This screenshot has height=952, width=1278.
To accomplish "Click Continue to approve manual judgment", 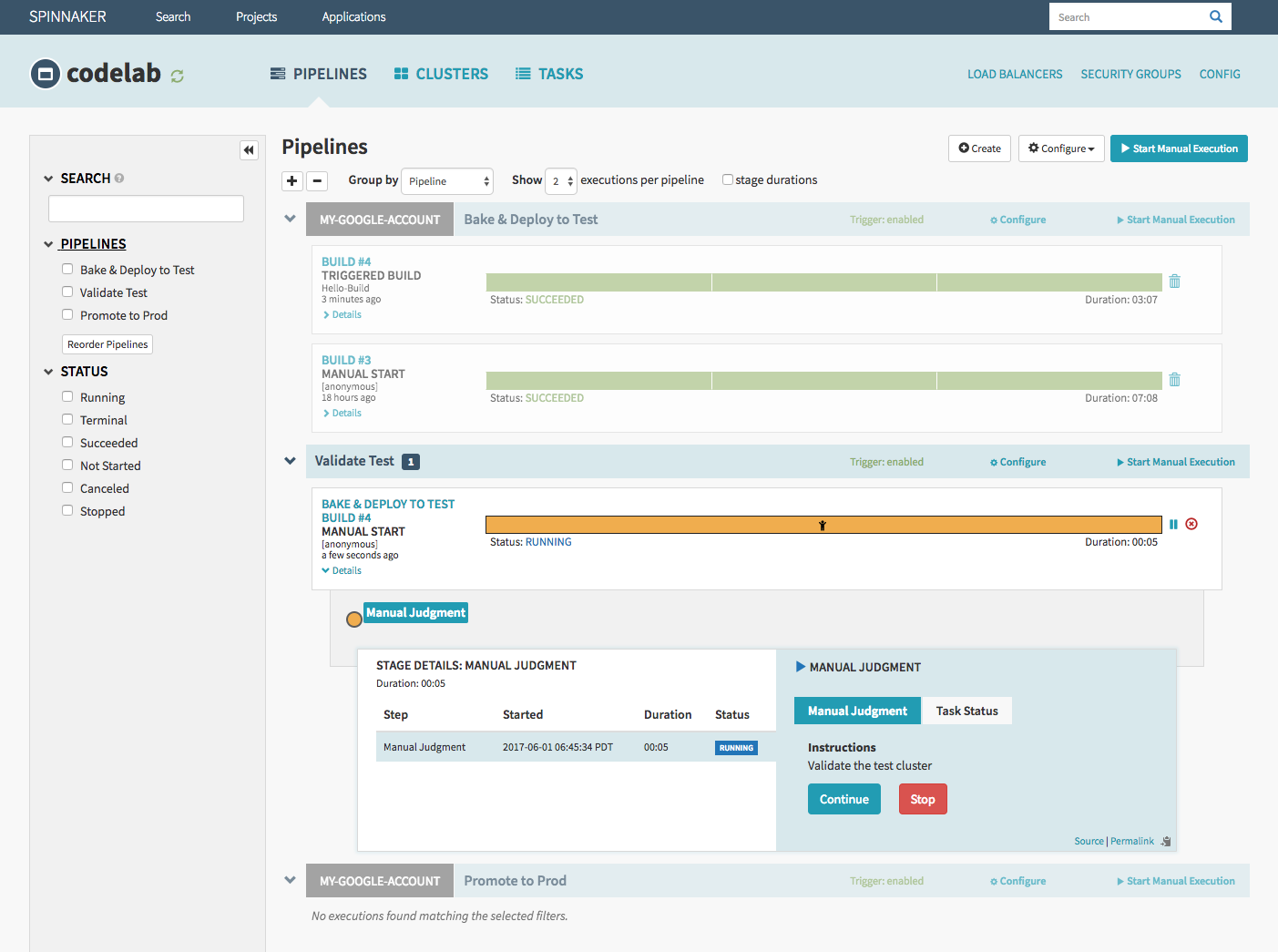I will point(844,799).
